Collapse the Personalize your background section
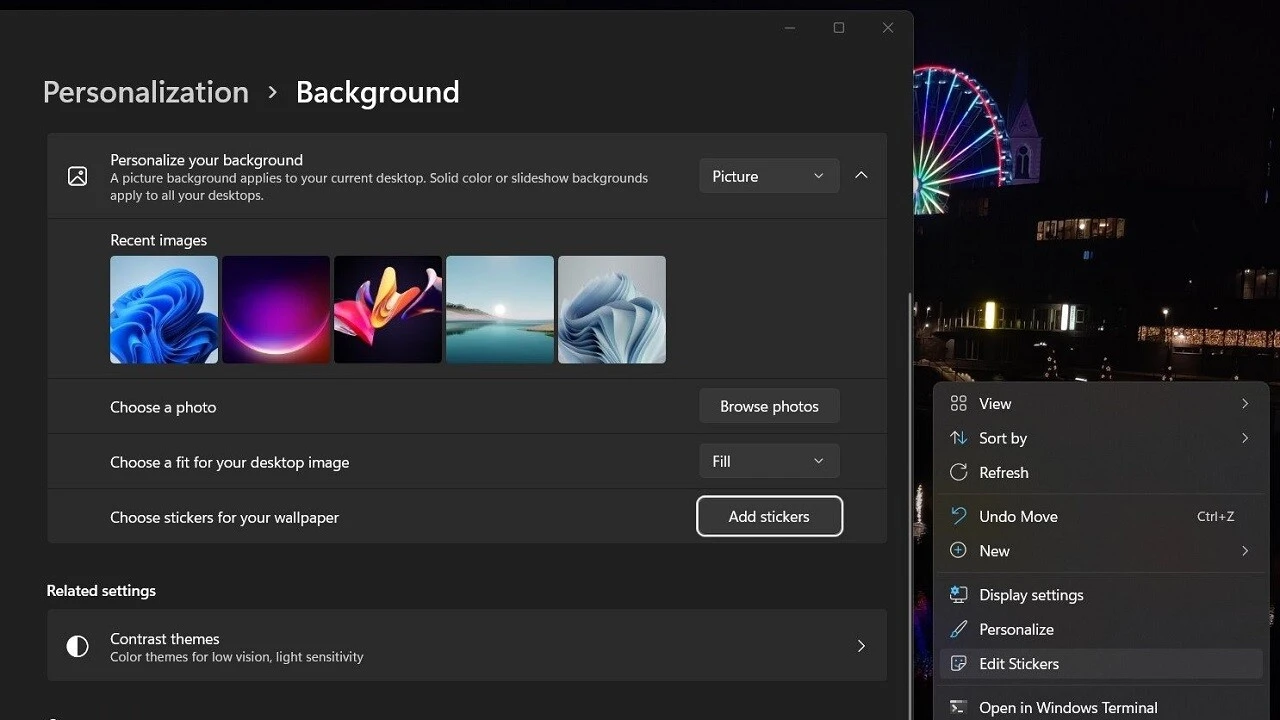 tap(861, 176)
